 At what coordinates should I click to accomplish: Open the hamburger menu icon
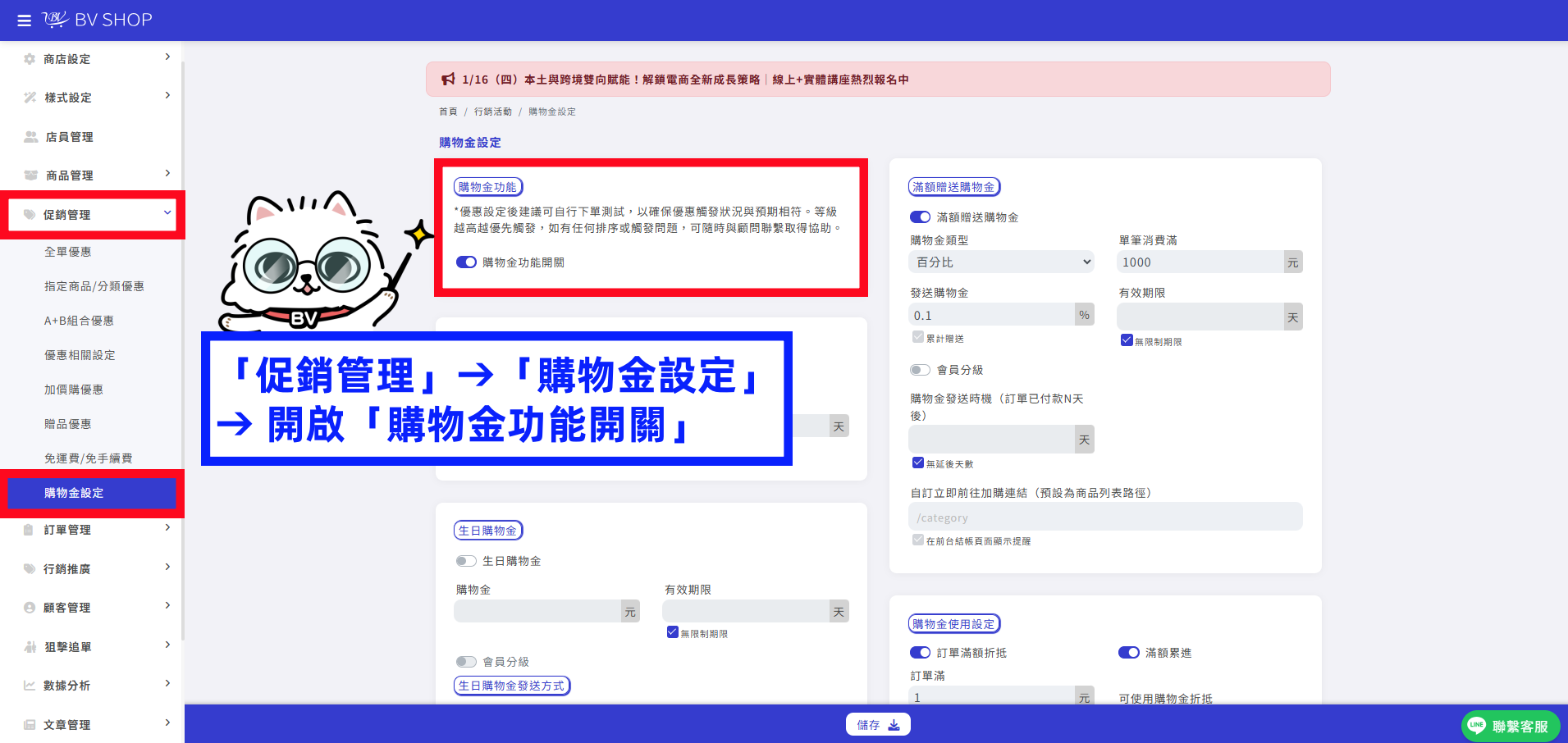pos(25,21)
